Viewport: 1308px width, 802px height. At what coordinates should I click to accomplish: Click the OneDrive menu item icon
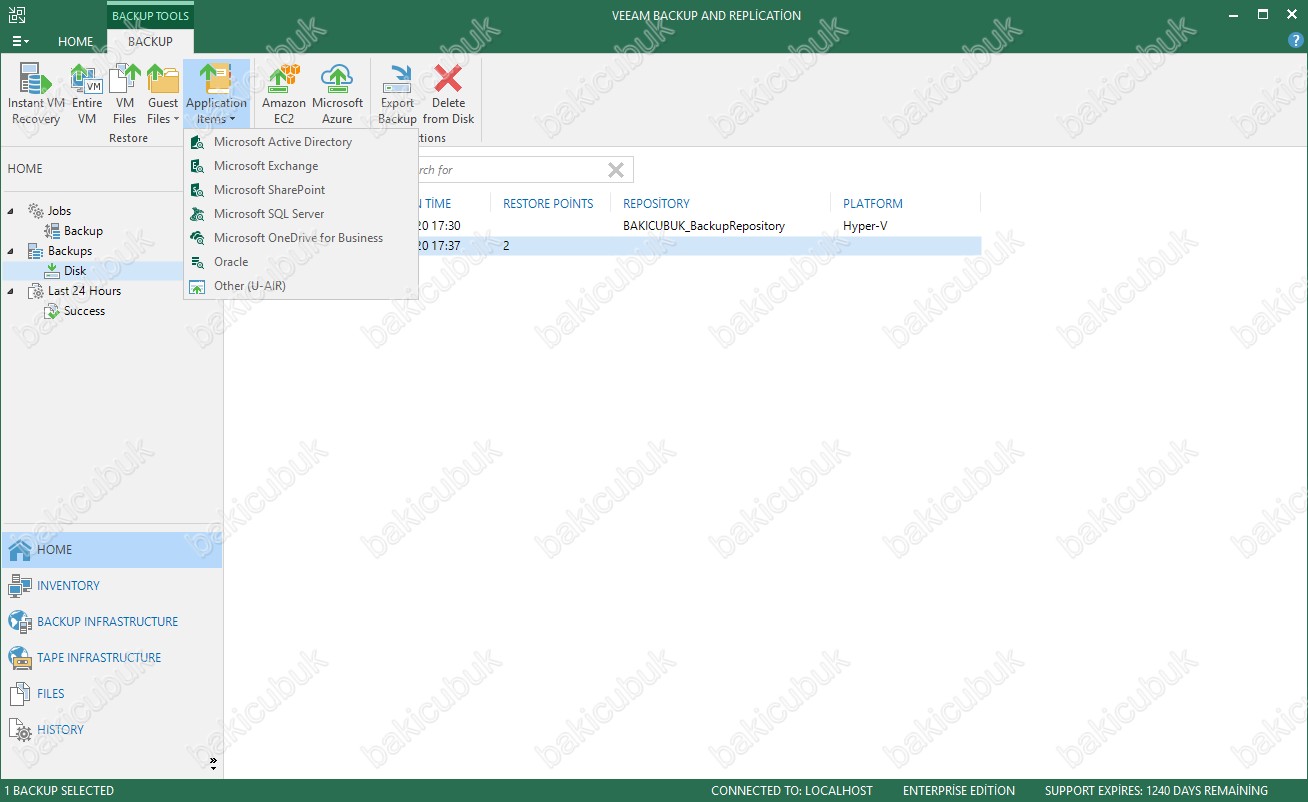coord(198,238)
